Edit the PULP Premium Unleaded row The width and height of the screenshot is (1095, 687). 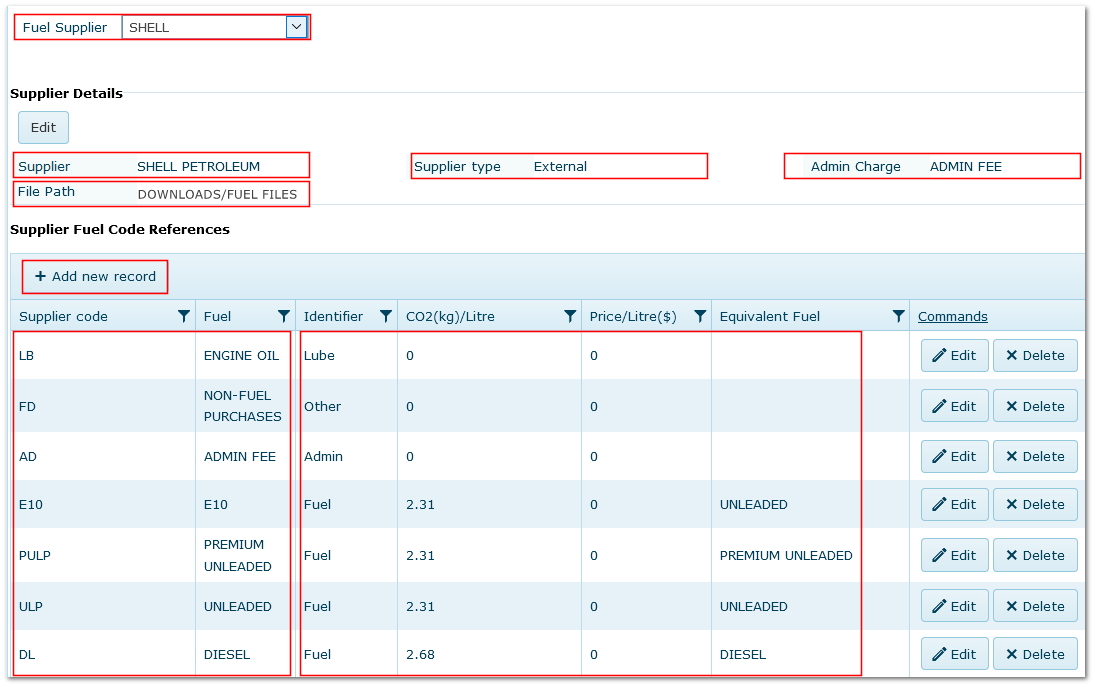click(955, 556)
